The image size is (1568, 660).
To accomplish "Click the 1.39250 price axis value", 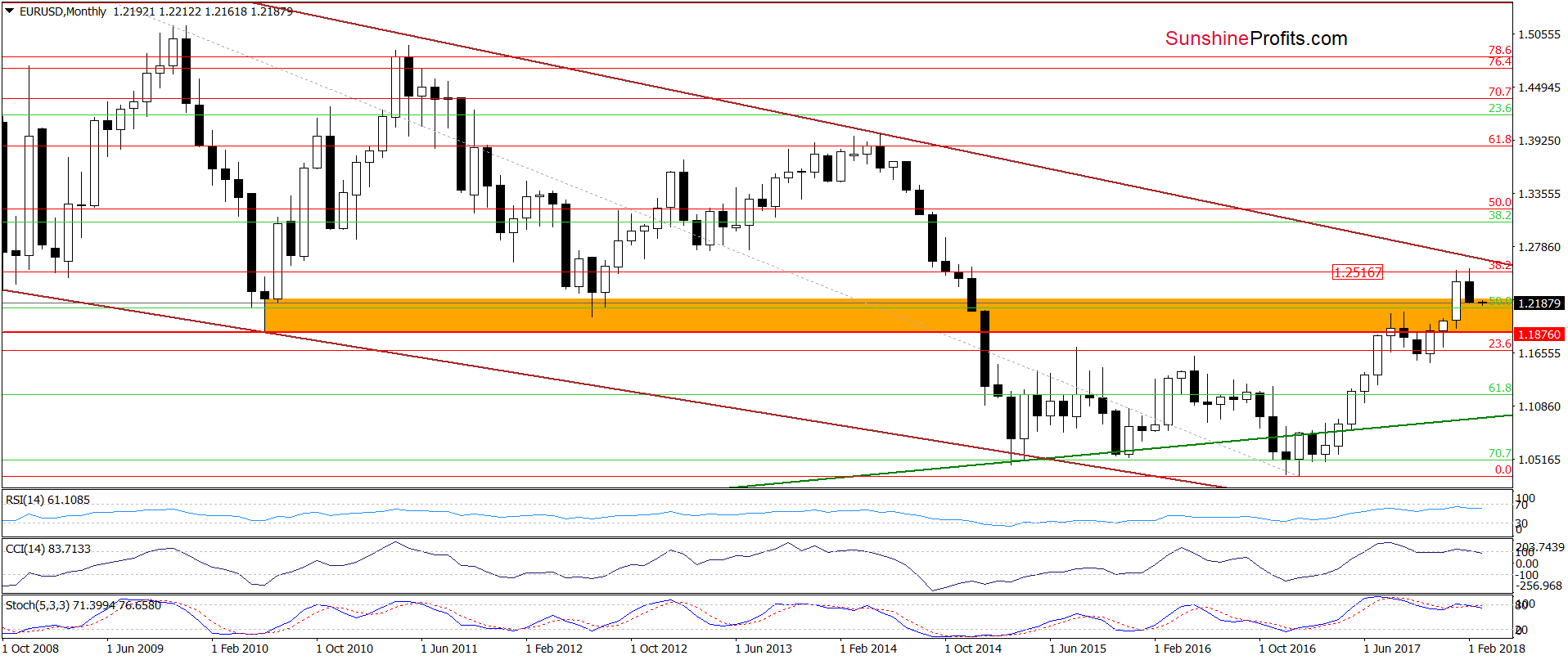I will 1539,141.
